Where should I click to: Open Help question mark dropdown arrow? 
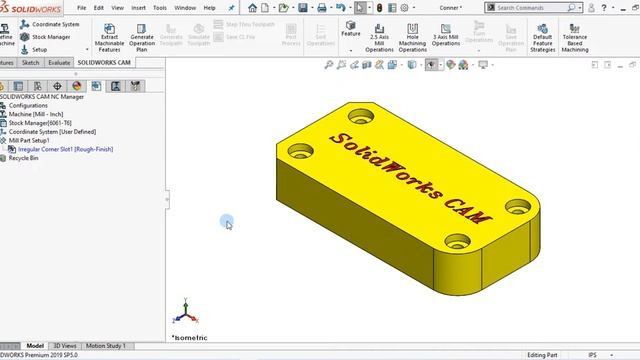(613, 8)
